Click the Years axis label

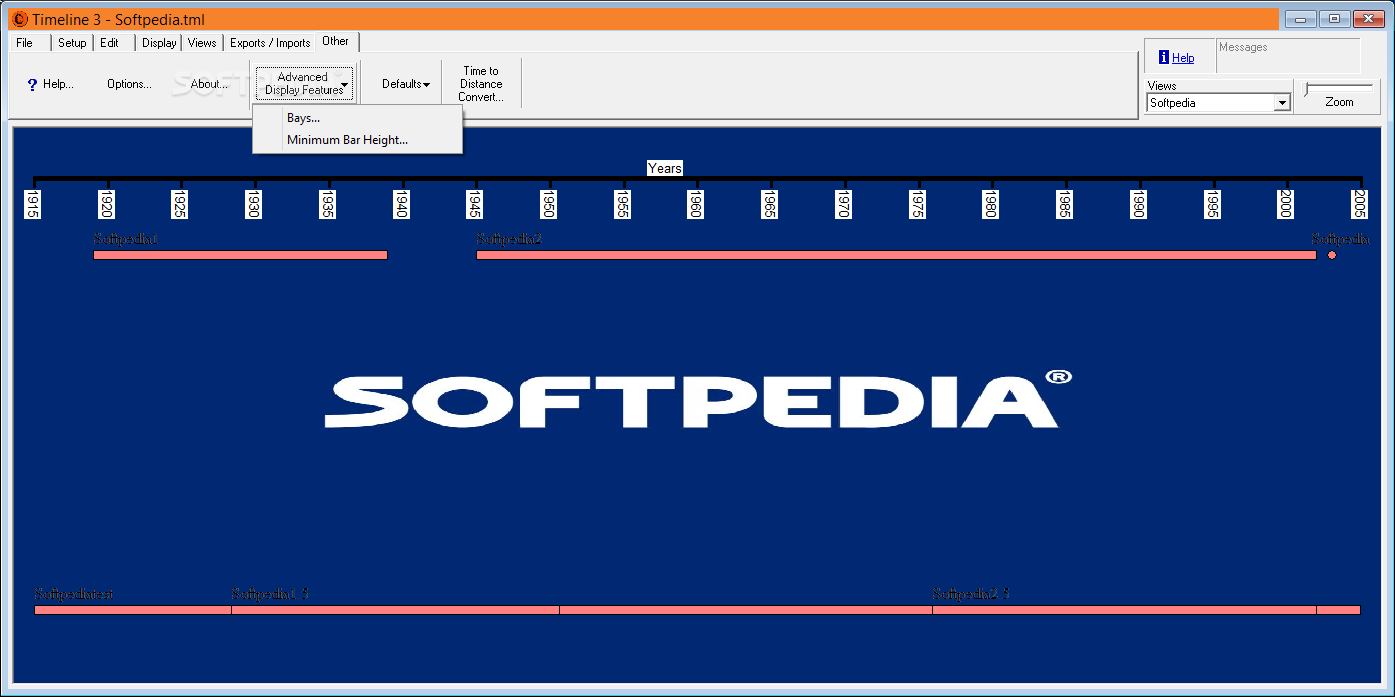point(665,168)
